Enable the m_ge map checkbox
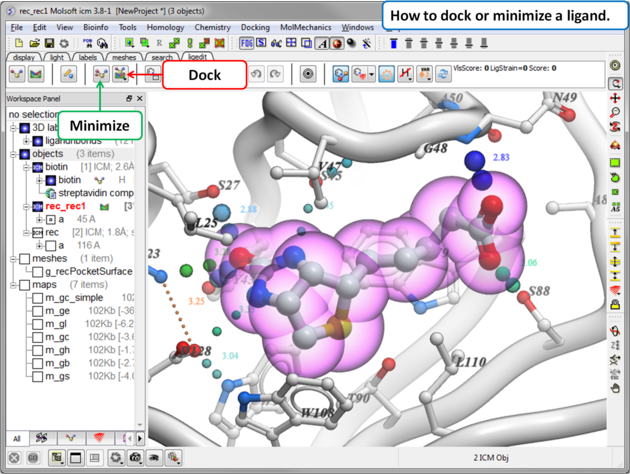This screenshot has height=474, width=630. pyautogui.click(x=37, y=311)
